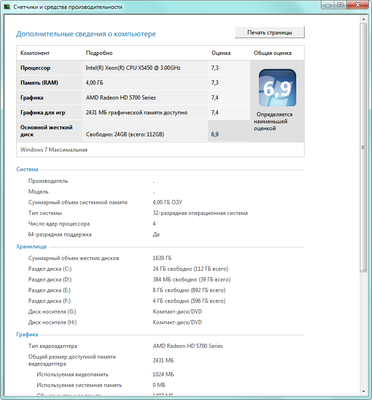Select the Процессор row label
This screenshot has width=372, height=400.
35,68
